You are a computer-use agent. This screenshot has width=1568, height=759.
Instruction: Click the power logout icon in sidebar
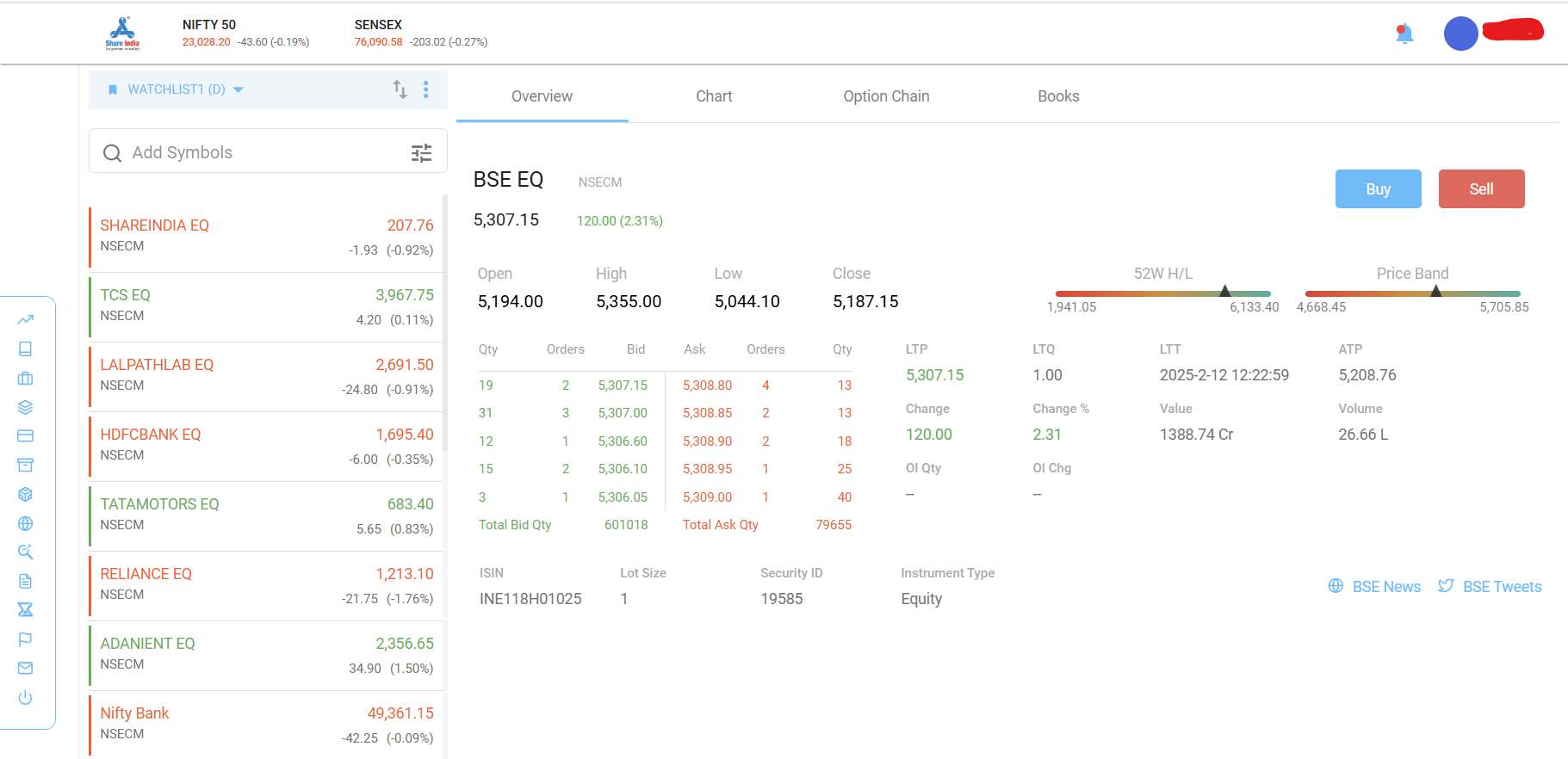(x=25, y=697)
